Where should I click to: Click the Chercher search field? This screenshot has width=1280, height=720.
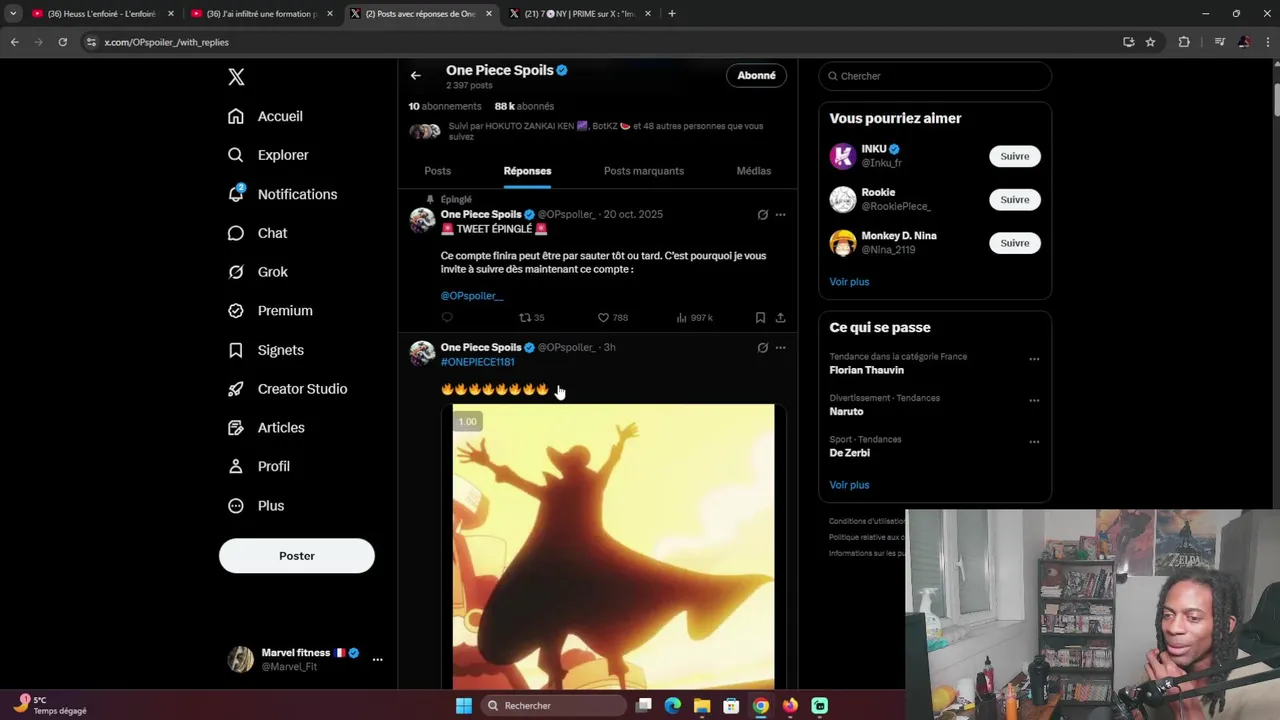935,76
